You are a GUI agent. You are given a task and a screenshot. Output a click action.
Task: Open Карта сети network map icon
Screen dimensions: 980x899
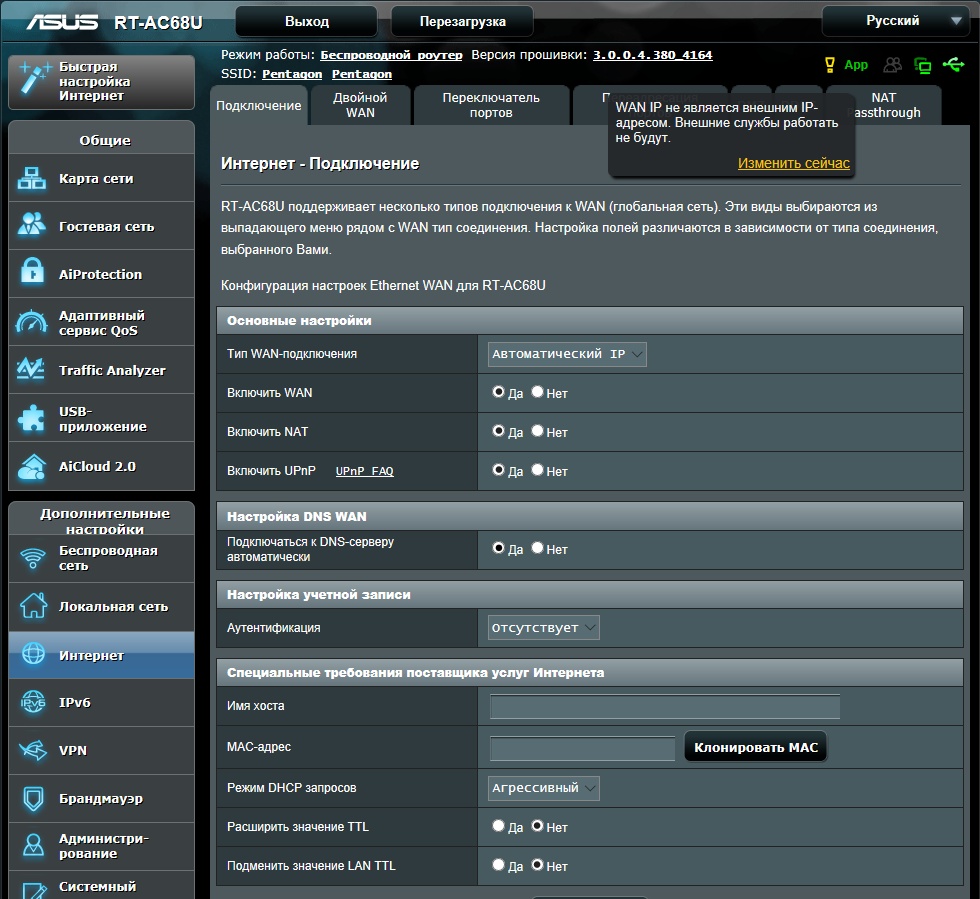[x=31, y=178]
